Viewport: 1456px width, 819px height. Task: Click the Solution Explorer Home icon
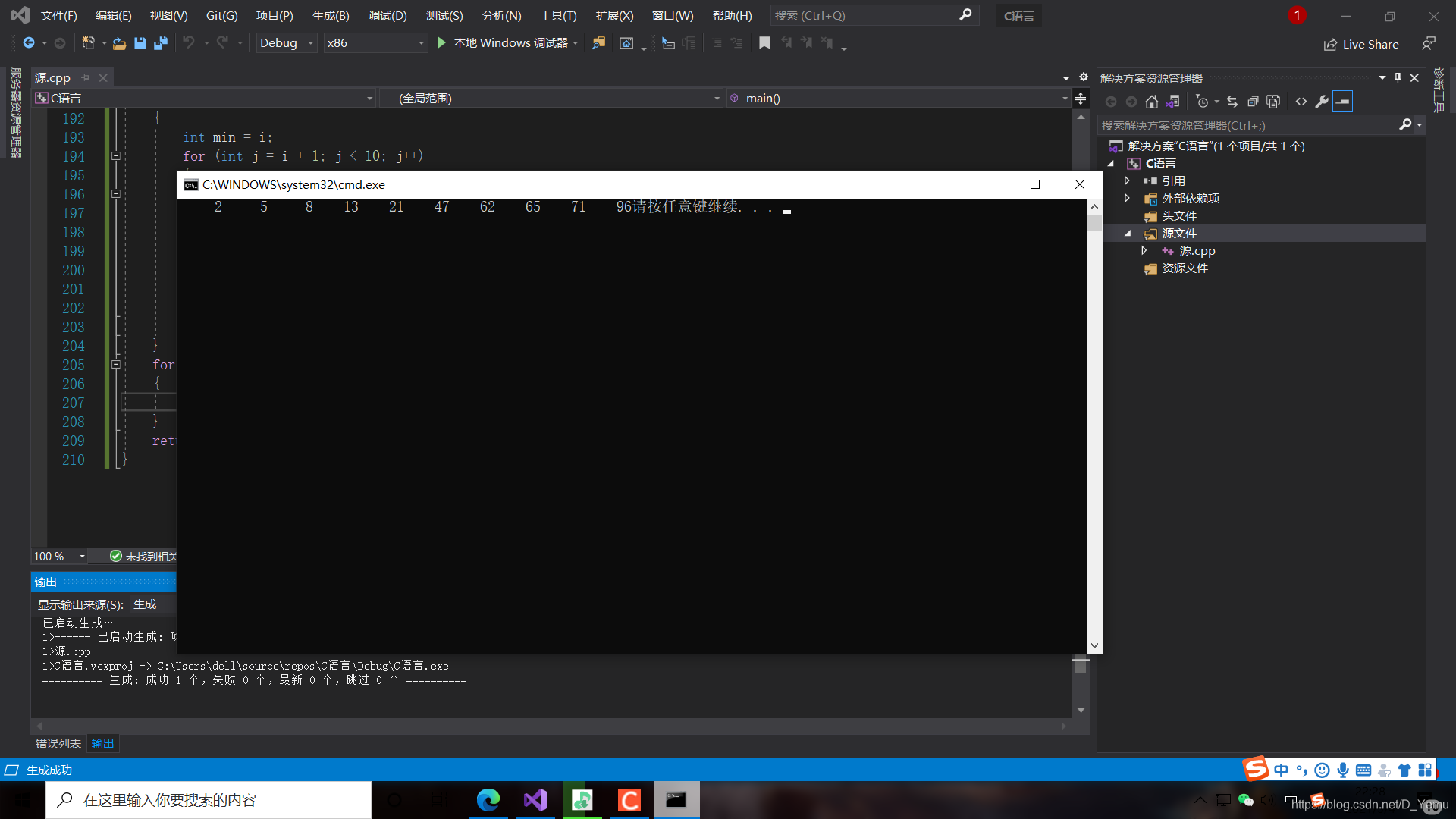point(1151,102)
